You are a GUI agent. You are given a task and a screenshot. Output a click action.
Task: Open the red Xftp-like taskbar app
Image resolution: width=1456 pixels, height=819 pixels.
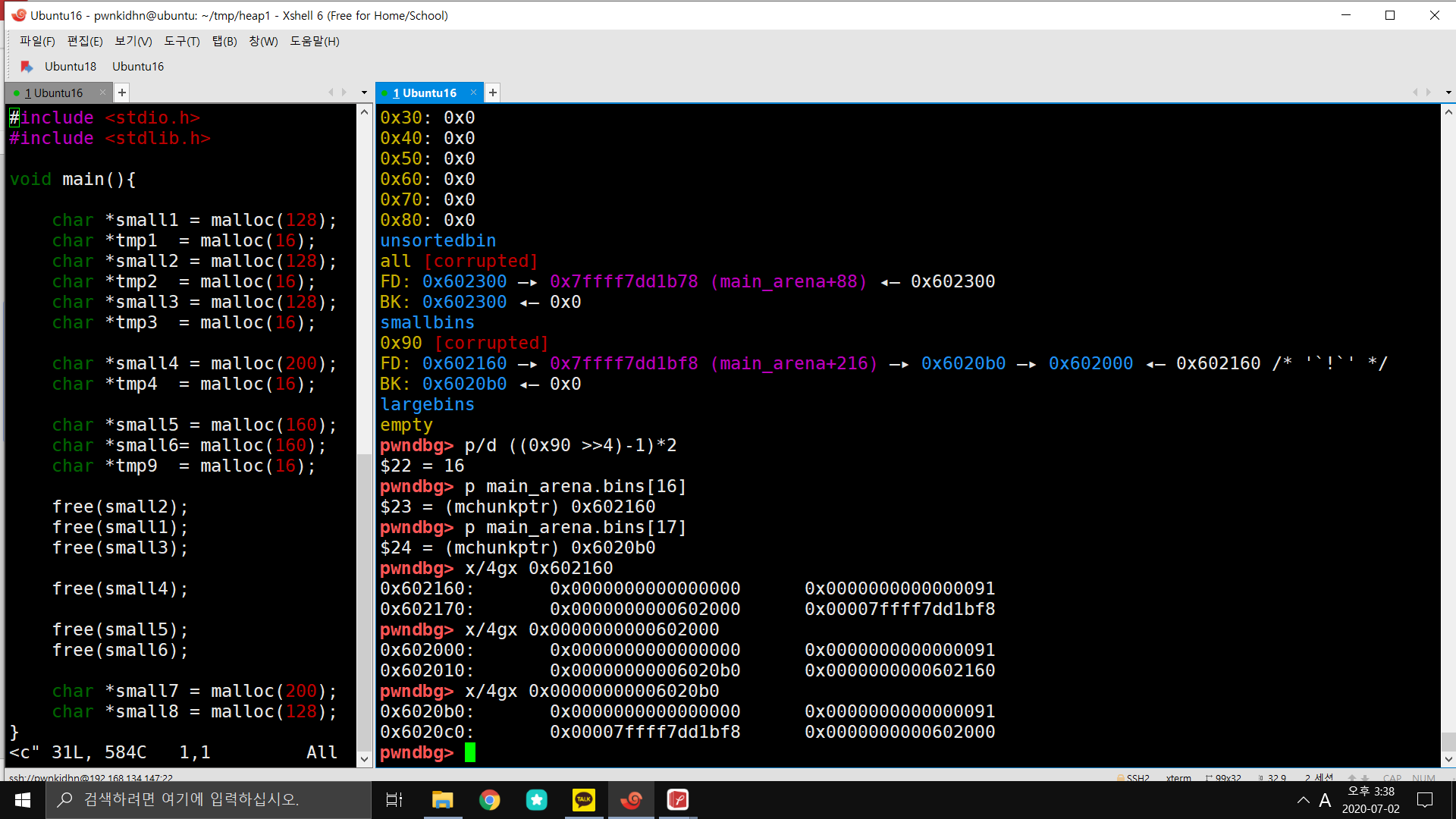(x=678, y=800)
